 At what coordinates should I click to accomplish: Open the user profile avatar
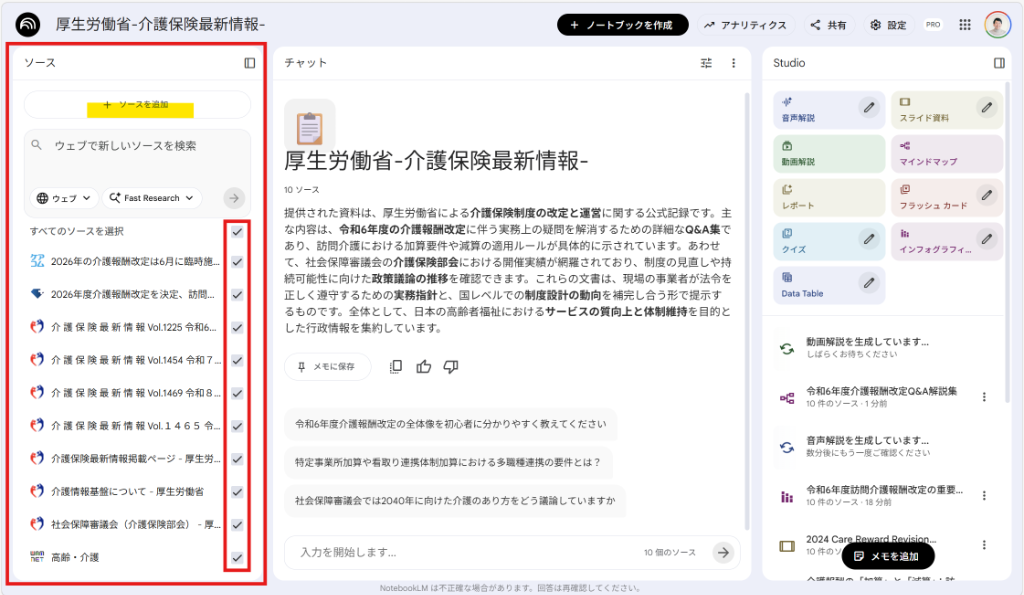coord(997,25)
